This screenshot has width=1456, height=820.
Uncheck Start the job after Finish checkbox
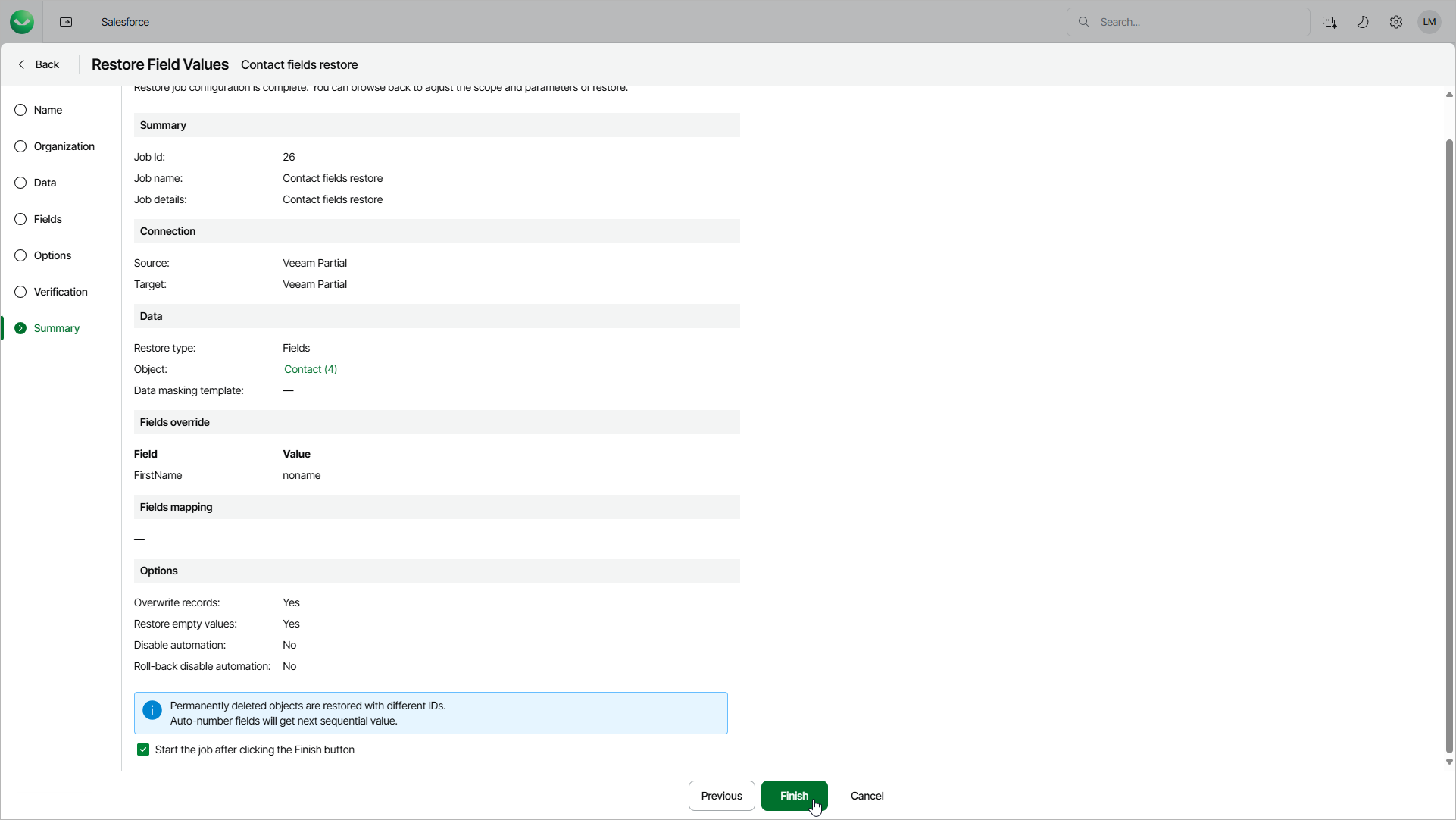pos(143,750)
